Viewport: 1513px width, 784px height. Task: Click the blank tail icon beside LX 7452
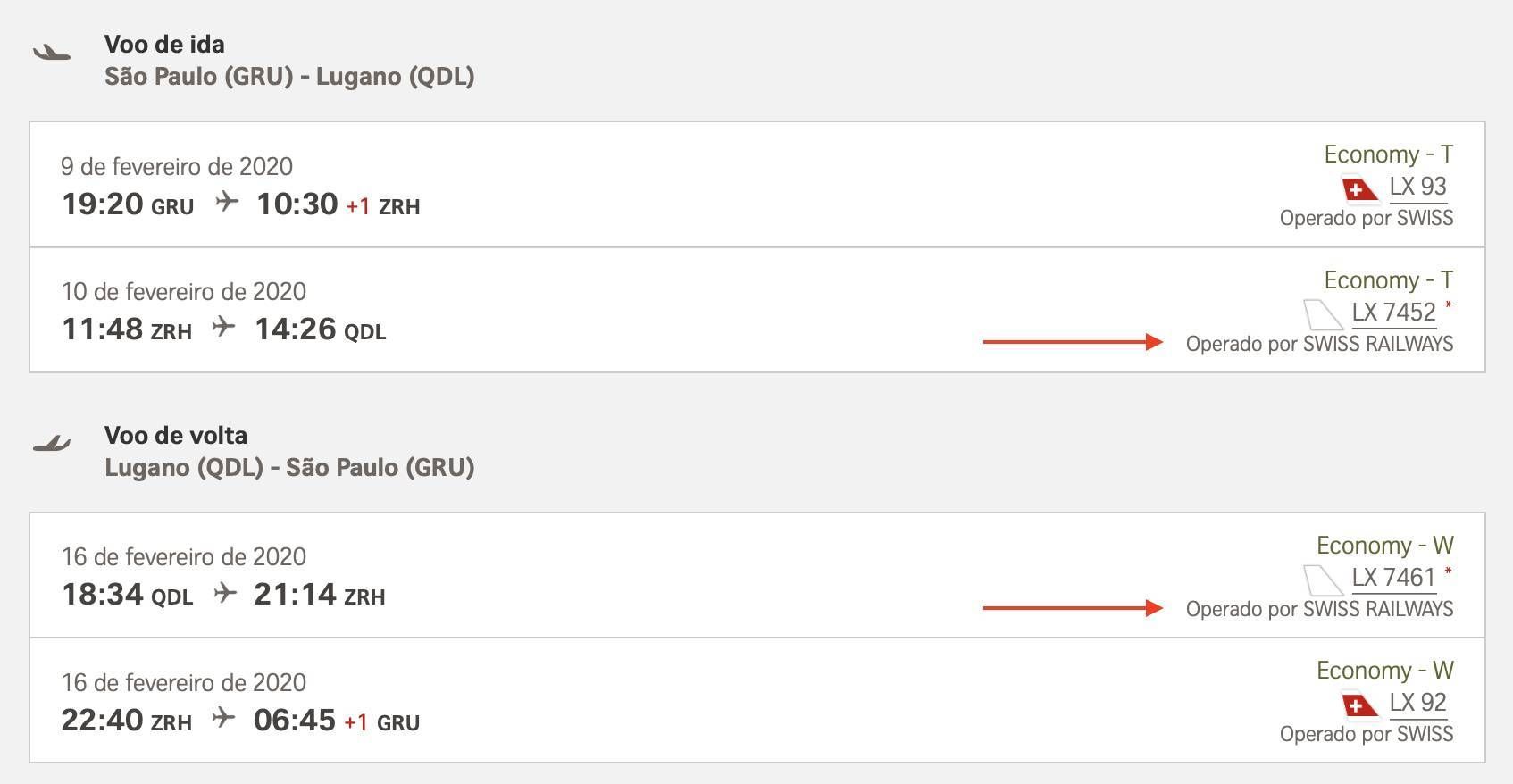point(1324,314)
